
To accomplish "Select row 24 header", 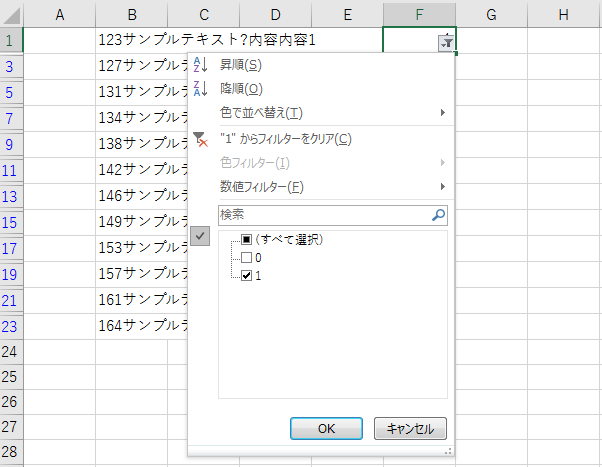I will (10, 351).
